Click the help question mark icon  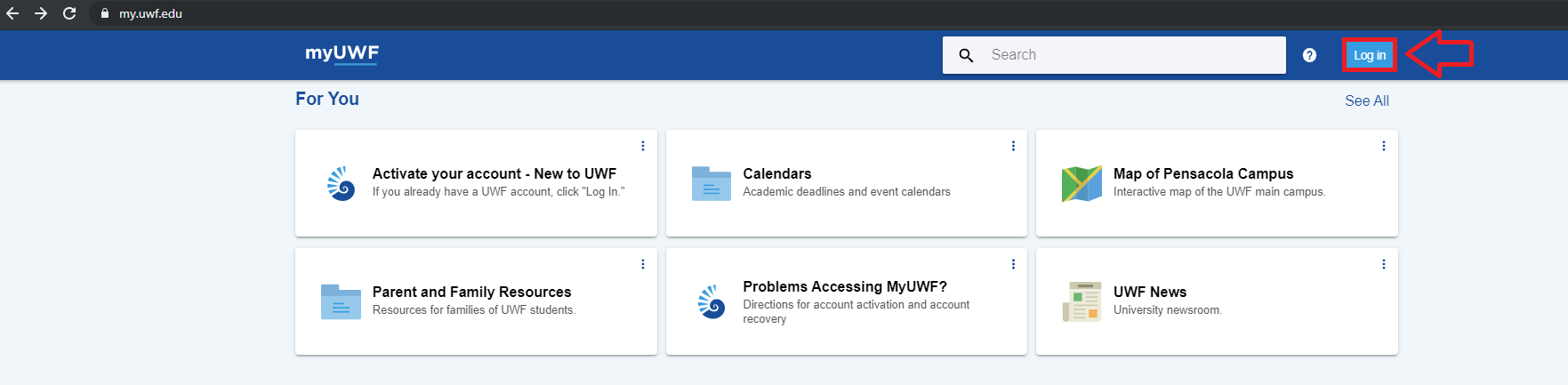pyautogui.click(x=1309, y=55)
